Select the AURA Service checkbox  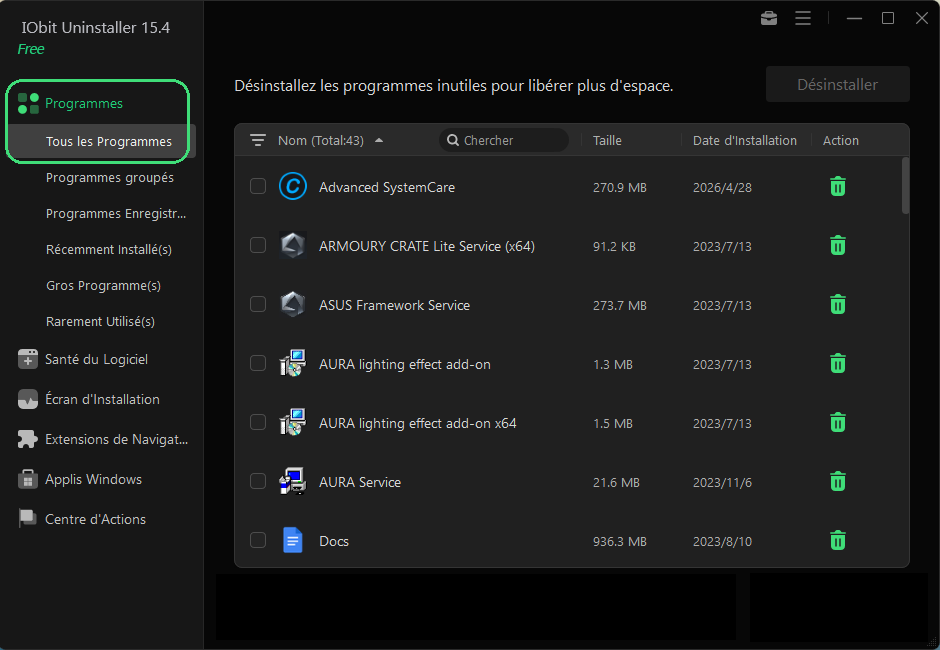point(258,482)
